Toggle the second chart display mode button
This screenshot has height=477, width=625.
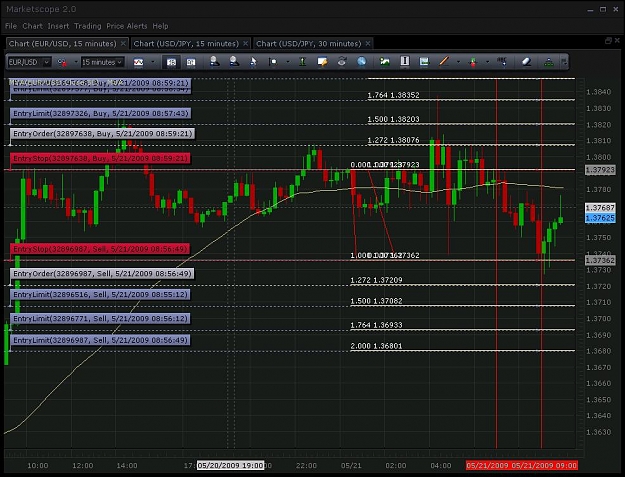191,62
